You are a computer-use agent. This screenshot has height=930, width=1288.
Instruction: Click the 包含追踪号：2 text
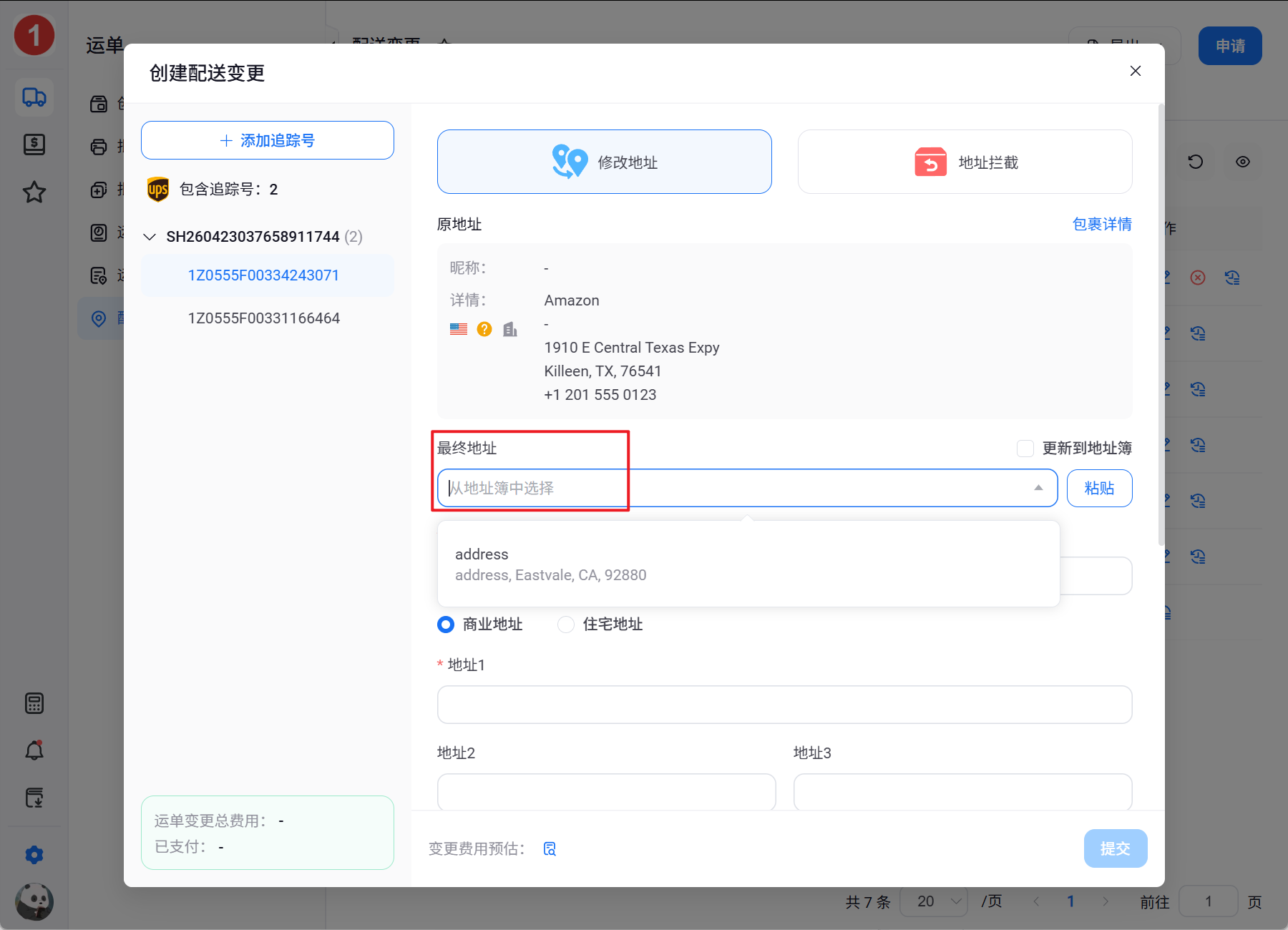tap(228, 190)
